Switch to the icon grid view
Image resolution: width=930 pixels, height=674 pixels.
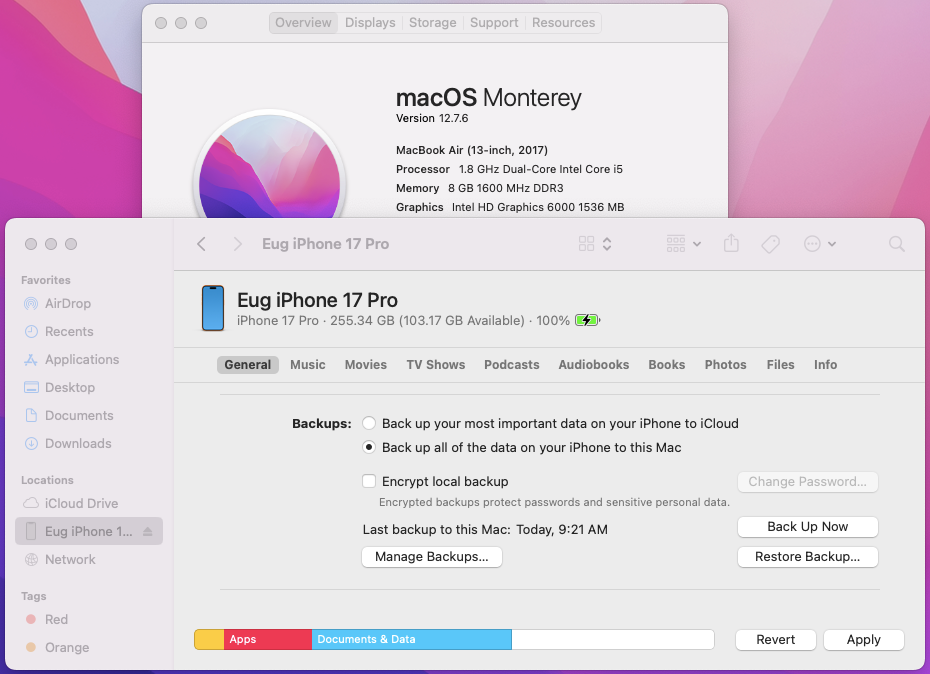(x=587, y=244)
